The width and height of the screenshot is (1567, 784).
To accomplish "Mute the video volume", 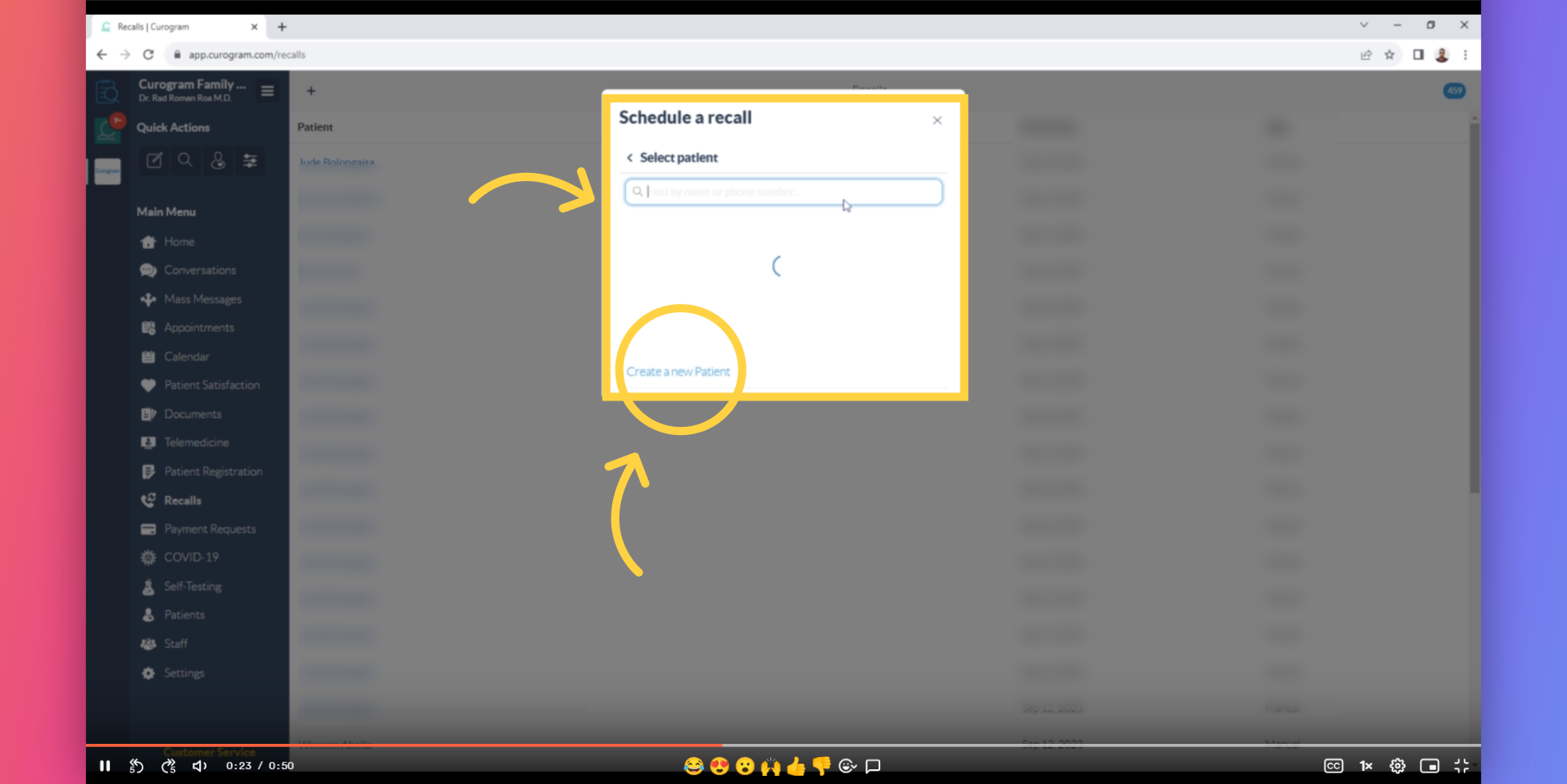I will (x=199, y=766).
